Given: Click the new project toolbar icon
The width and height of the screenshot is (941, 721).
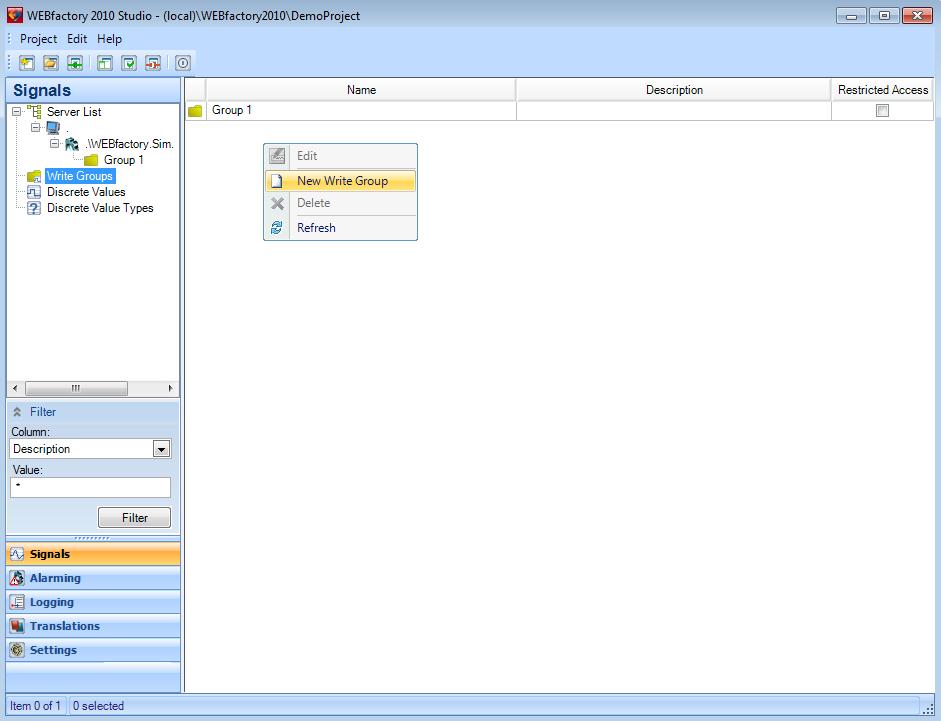Looking at the screenshot, I should (x=27, y=63).
